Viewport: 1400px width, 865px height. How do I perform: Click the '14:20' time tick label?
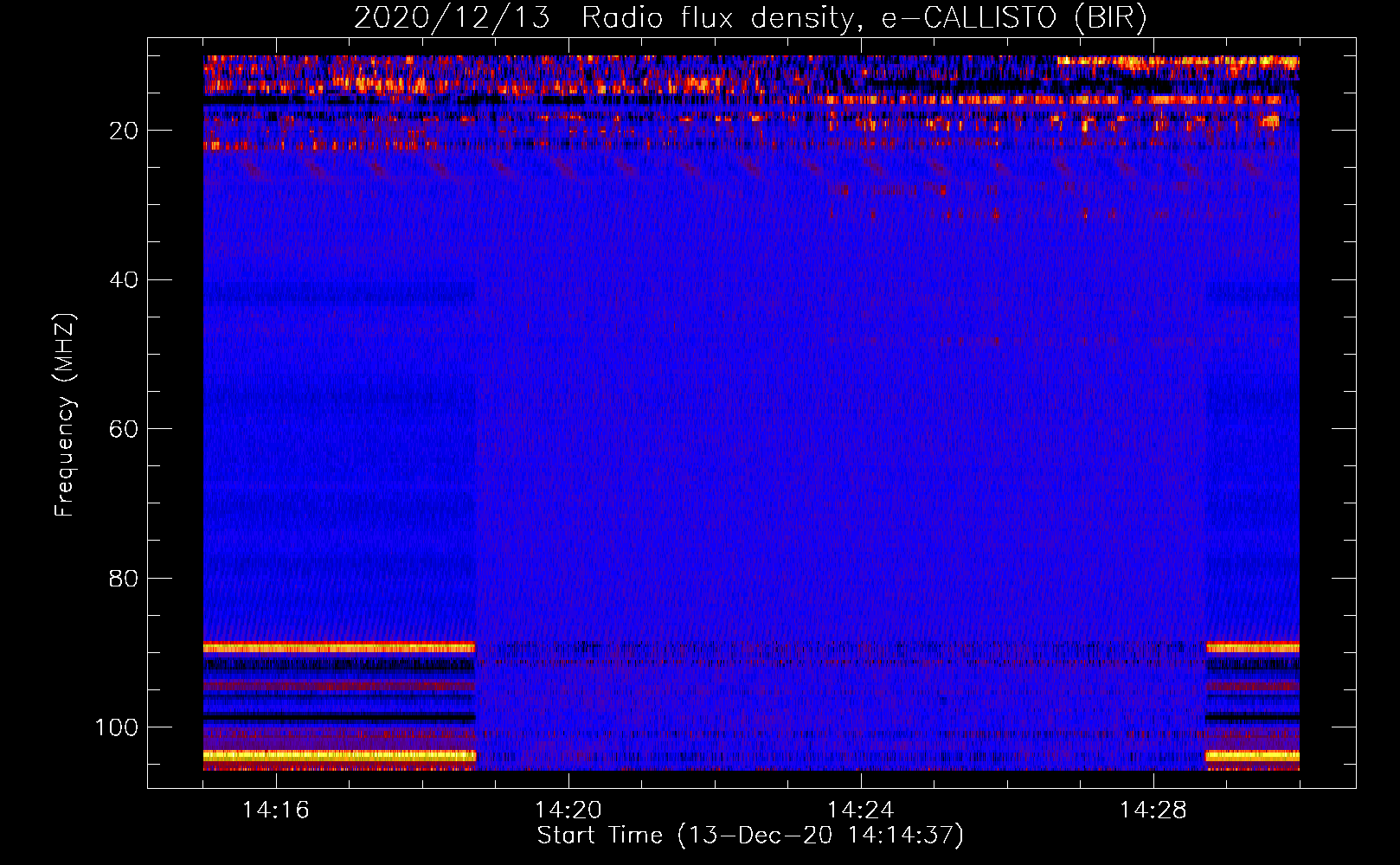pyautogui.click(x=568, y=811)
